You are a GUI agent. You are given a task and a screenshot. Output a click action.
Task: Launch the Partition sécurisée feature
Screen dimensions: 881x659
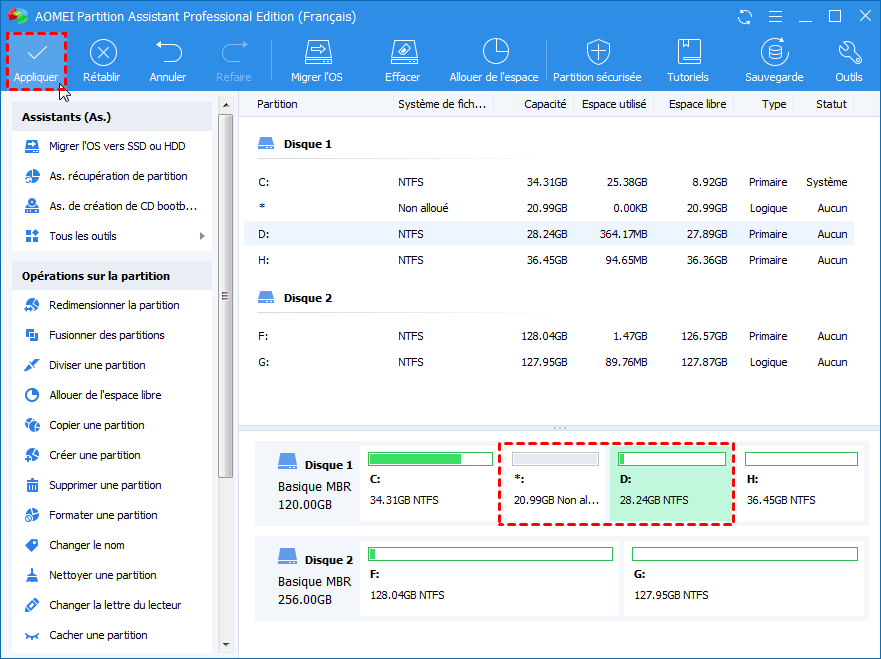pos(597,52)
